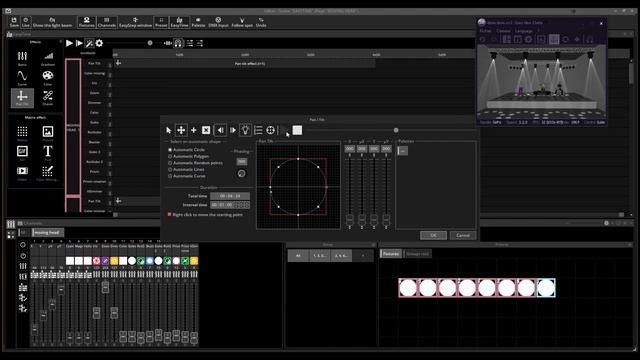Select the arrow pointer tool in Pan/Tilt dialog
Viewport: 640px width, 360px height.
169,130
